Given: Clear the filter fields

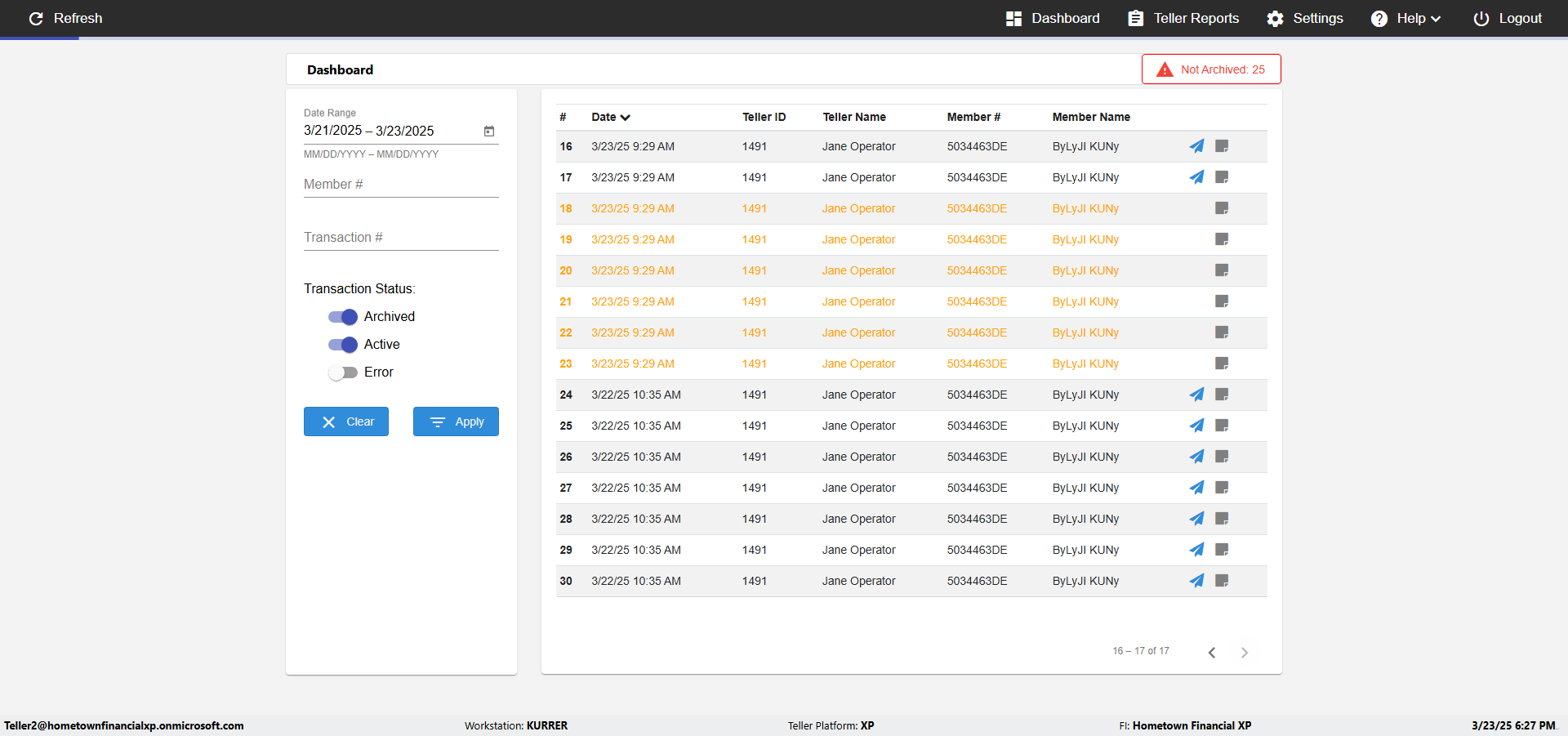Looking at the screenshot, I should (346, 422).
